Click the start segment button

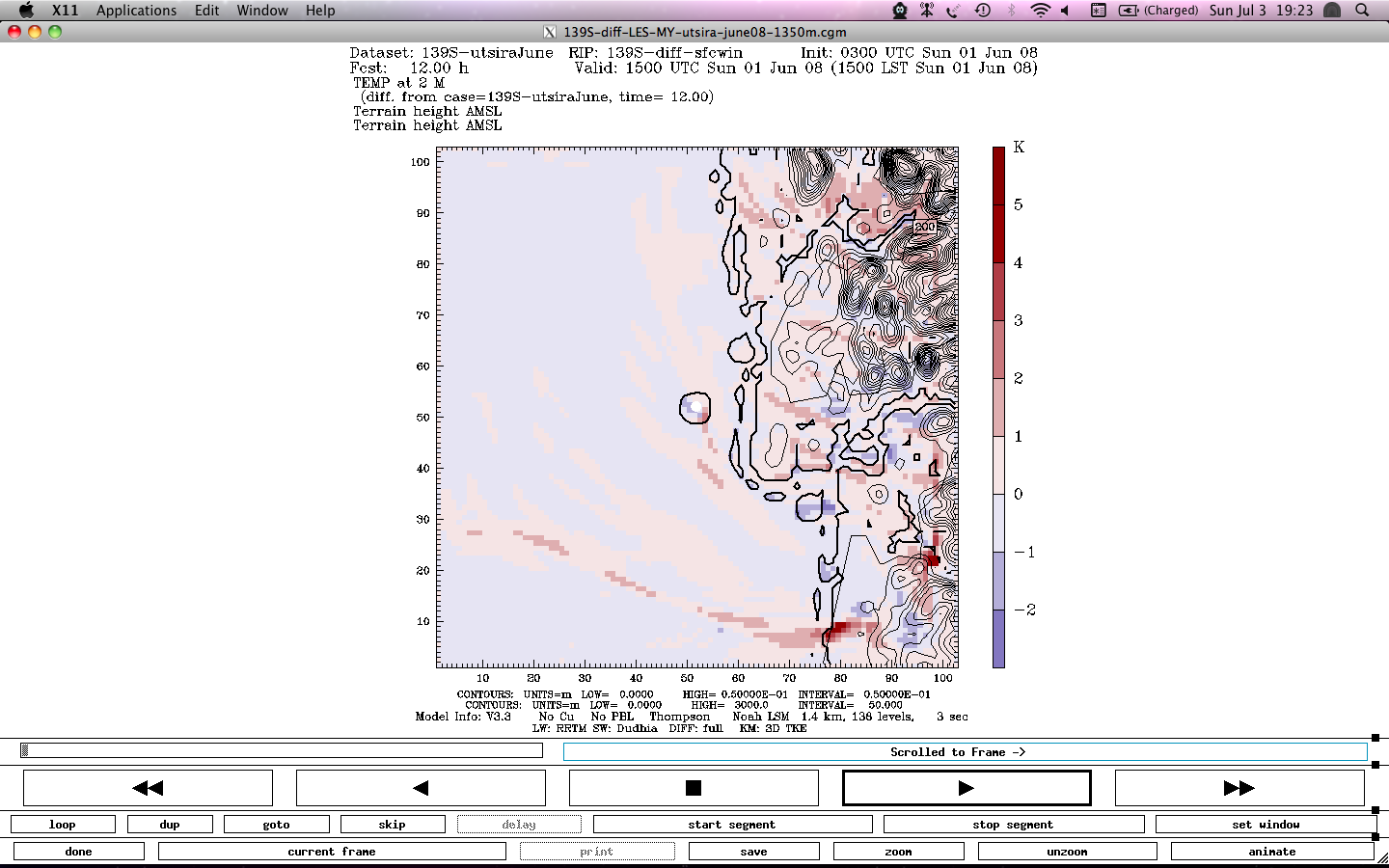coord(732,825)
